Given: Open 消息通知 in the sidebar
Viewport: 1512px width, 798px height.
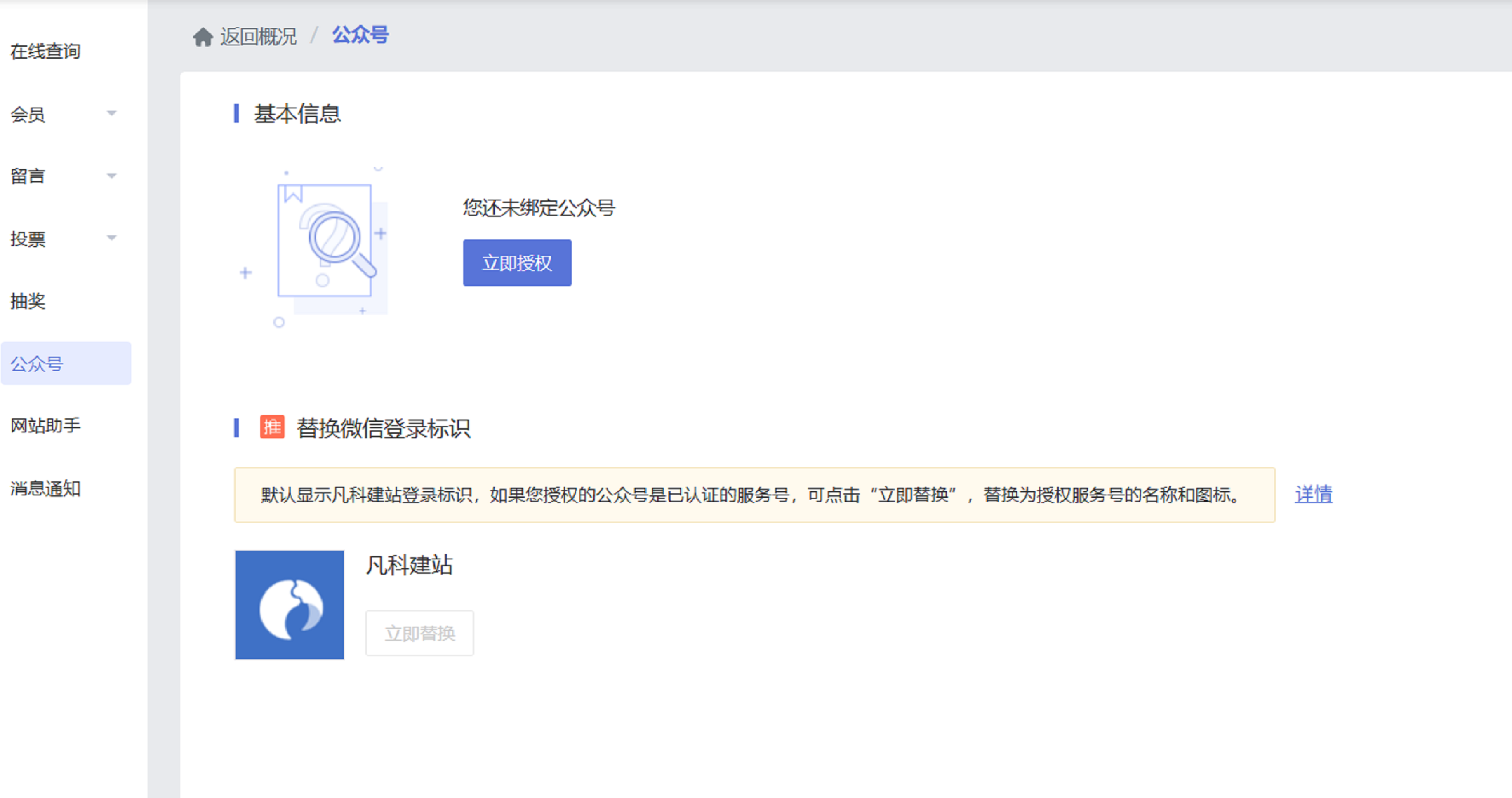Looking at the screenshot, I should click(x=45, y=488).
